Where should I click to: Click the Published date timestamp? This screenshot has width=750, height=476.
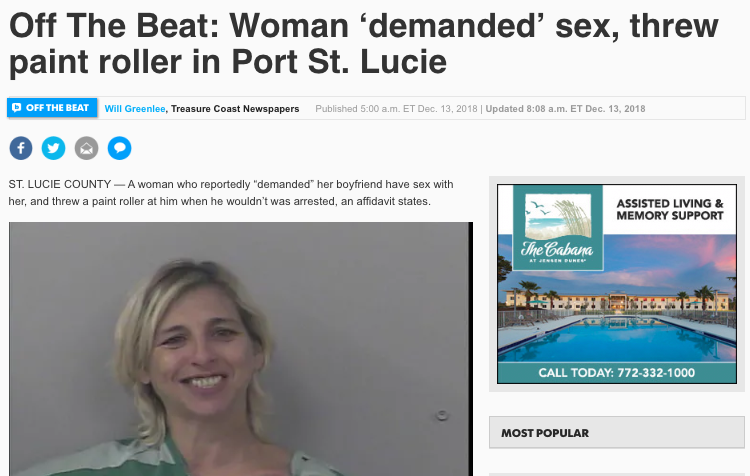(396, 109)
